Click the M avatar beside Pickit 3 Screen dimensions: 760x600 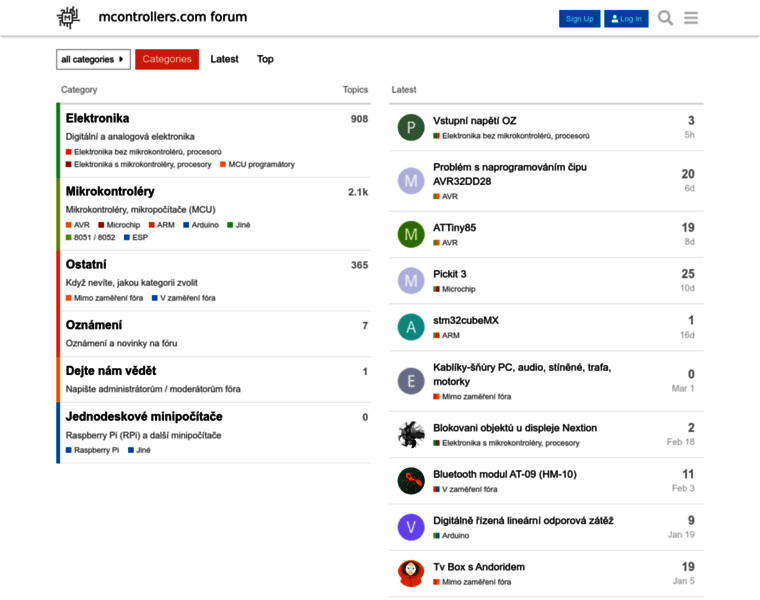click(411, 281)
